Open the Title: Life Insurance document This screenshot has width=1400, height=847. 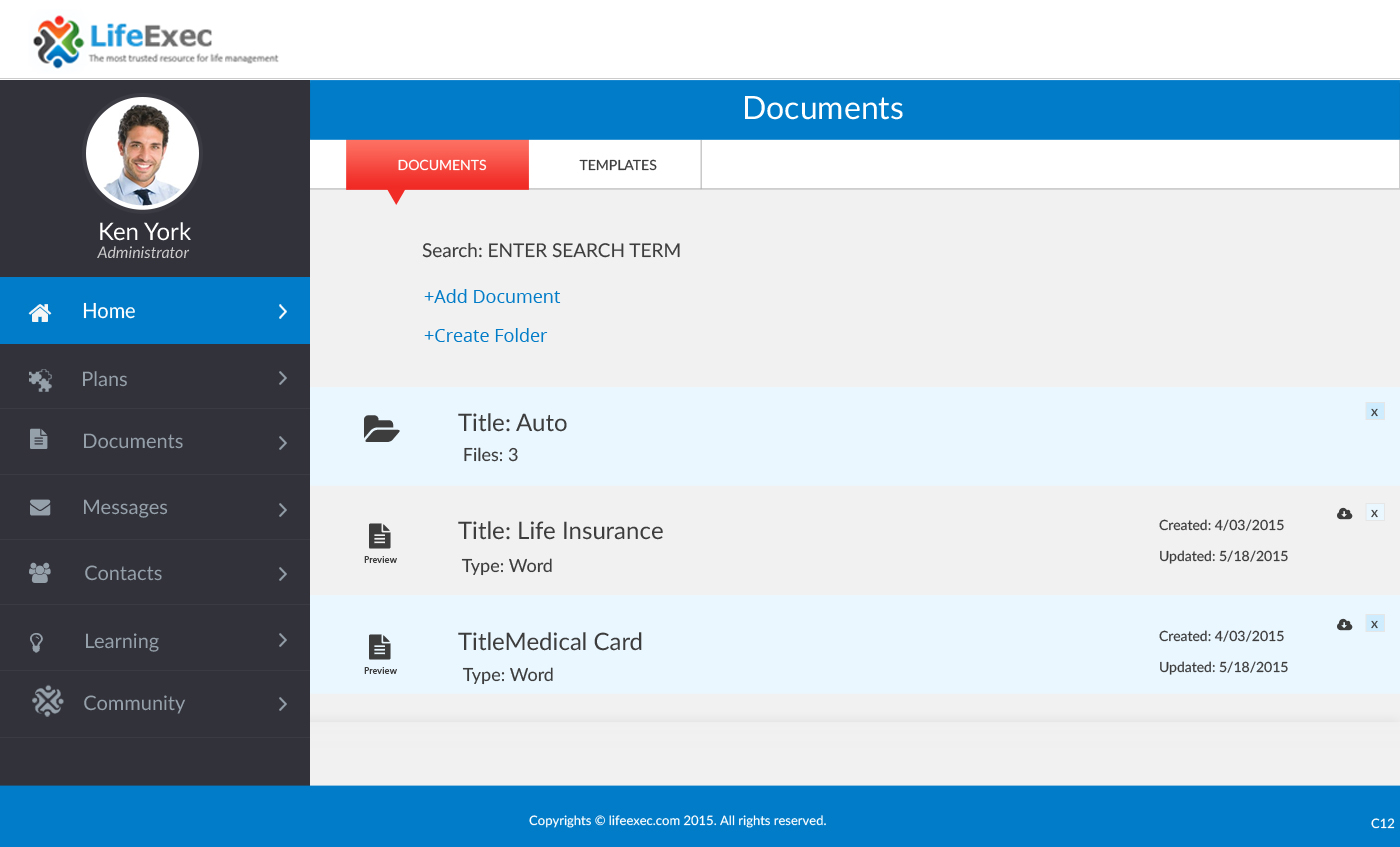coord(561,531)
